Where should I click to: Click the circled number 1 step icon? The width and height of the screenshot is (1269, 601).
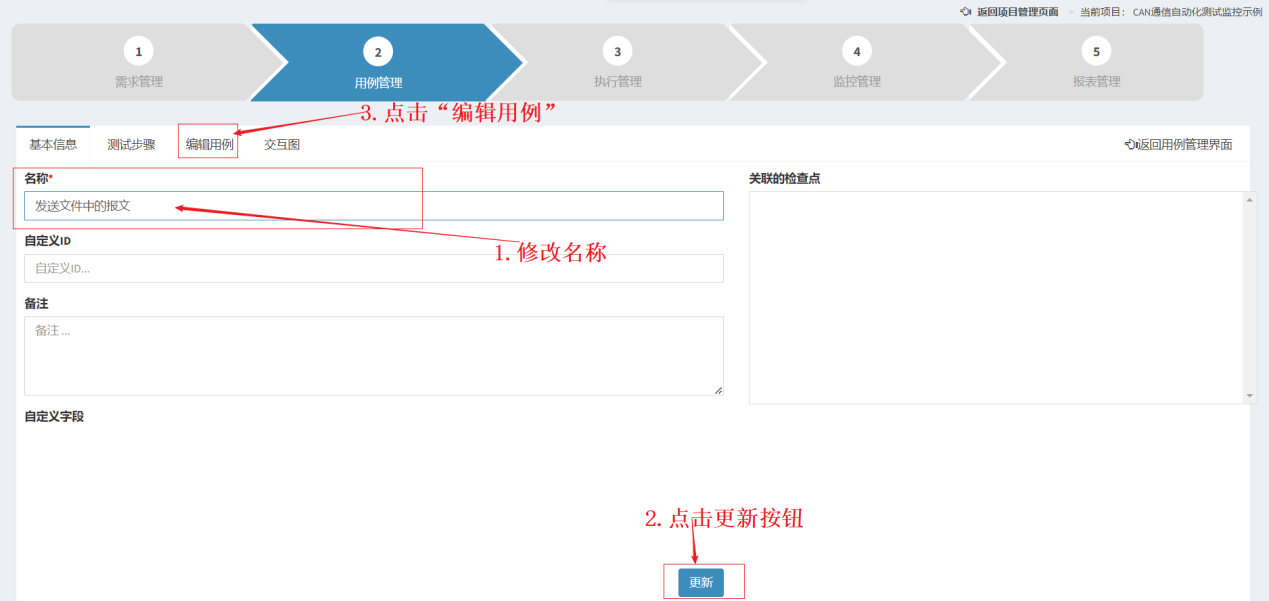(x=138, y=51)
